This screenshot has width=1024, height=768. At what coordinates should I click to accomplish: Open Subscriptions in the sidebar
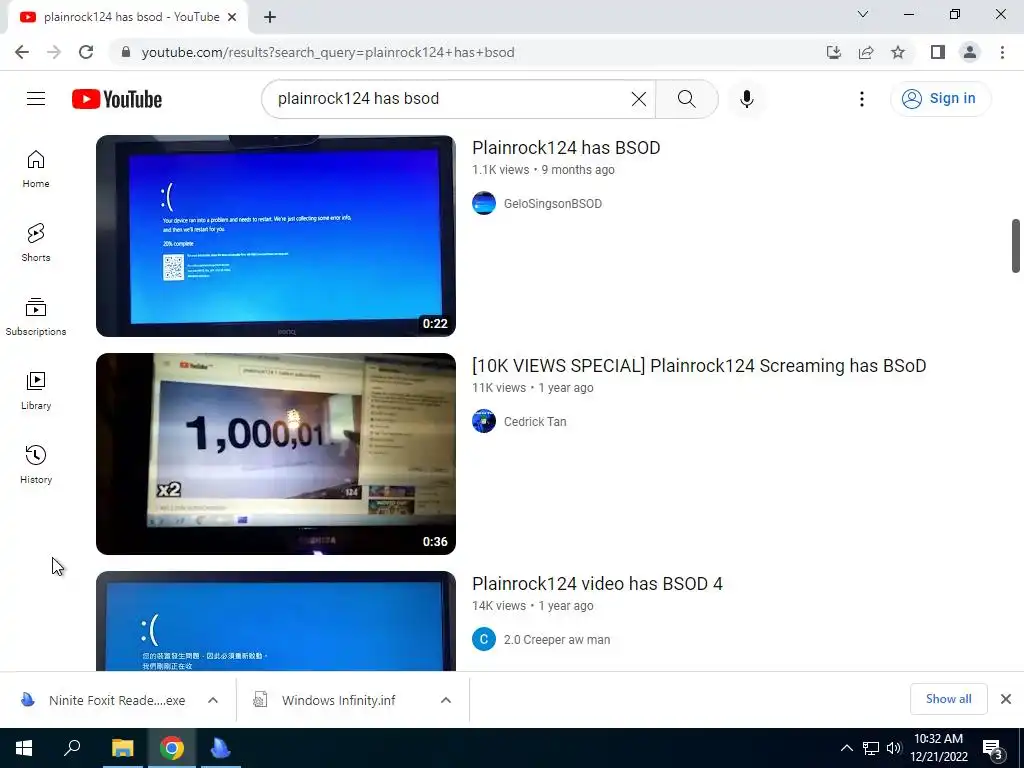36,317
